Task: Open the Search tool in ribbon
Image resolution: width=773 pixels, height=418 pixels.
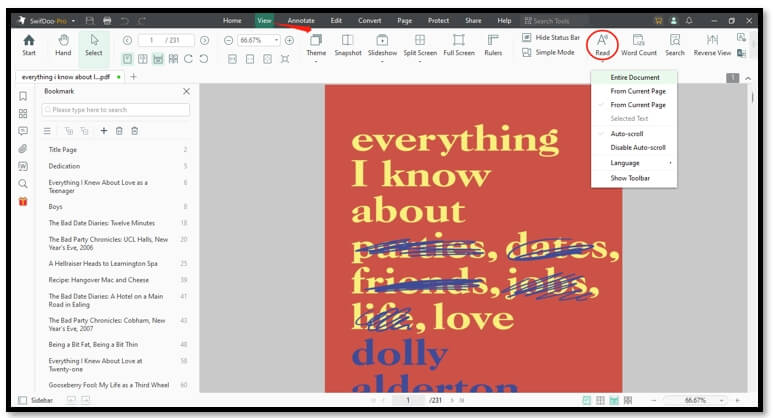Action: tap(675, 45)
